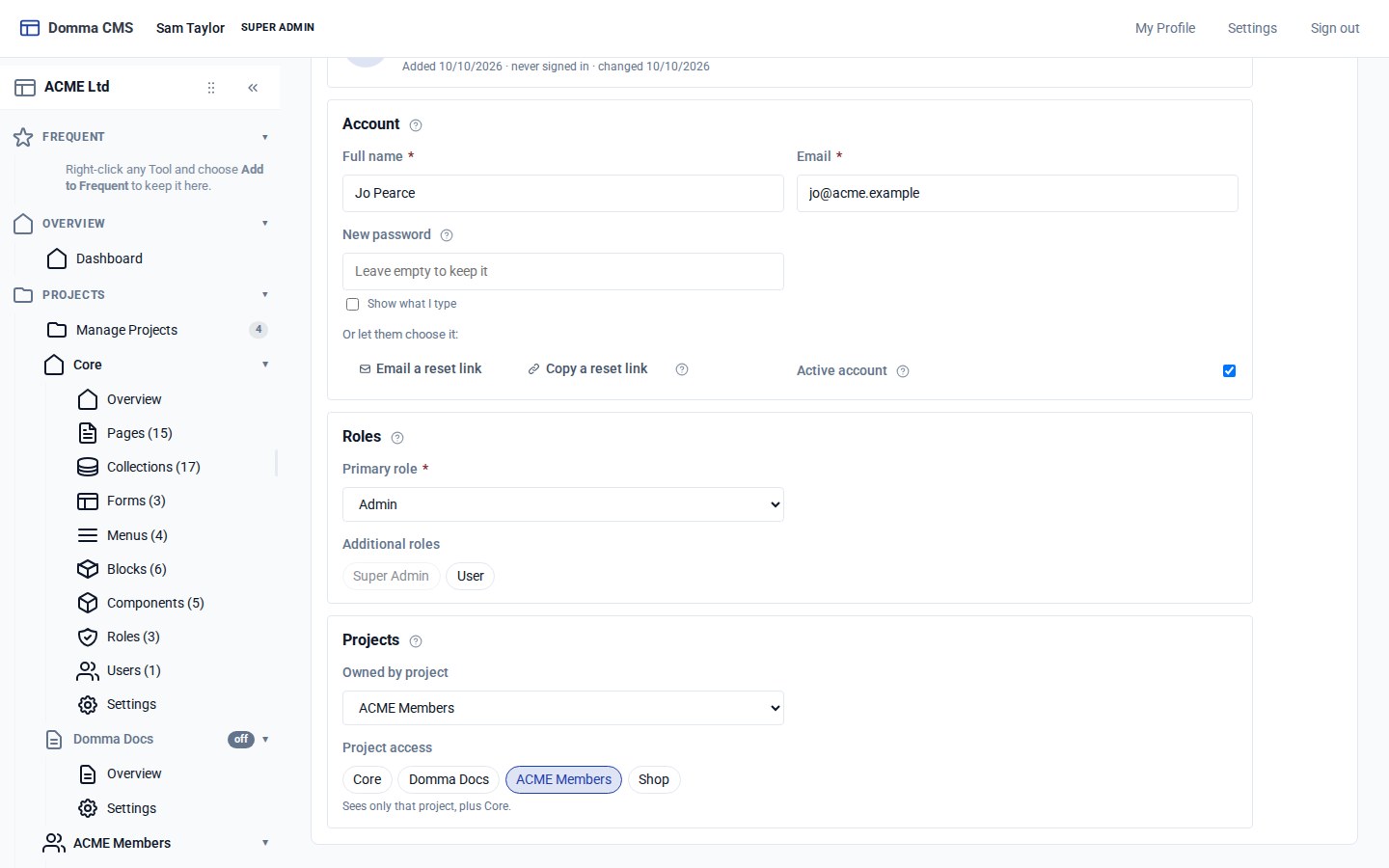Open help icon beside Account heading
Image resolution: width=1389 pixels, height=868 pixels.
[x=416, y=125]
